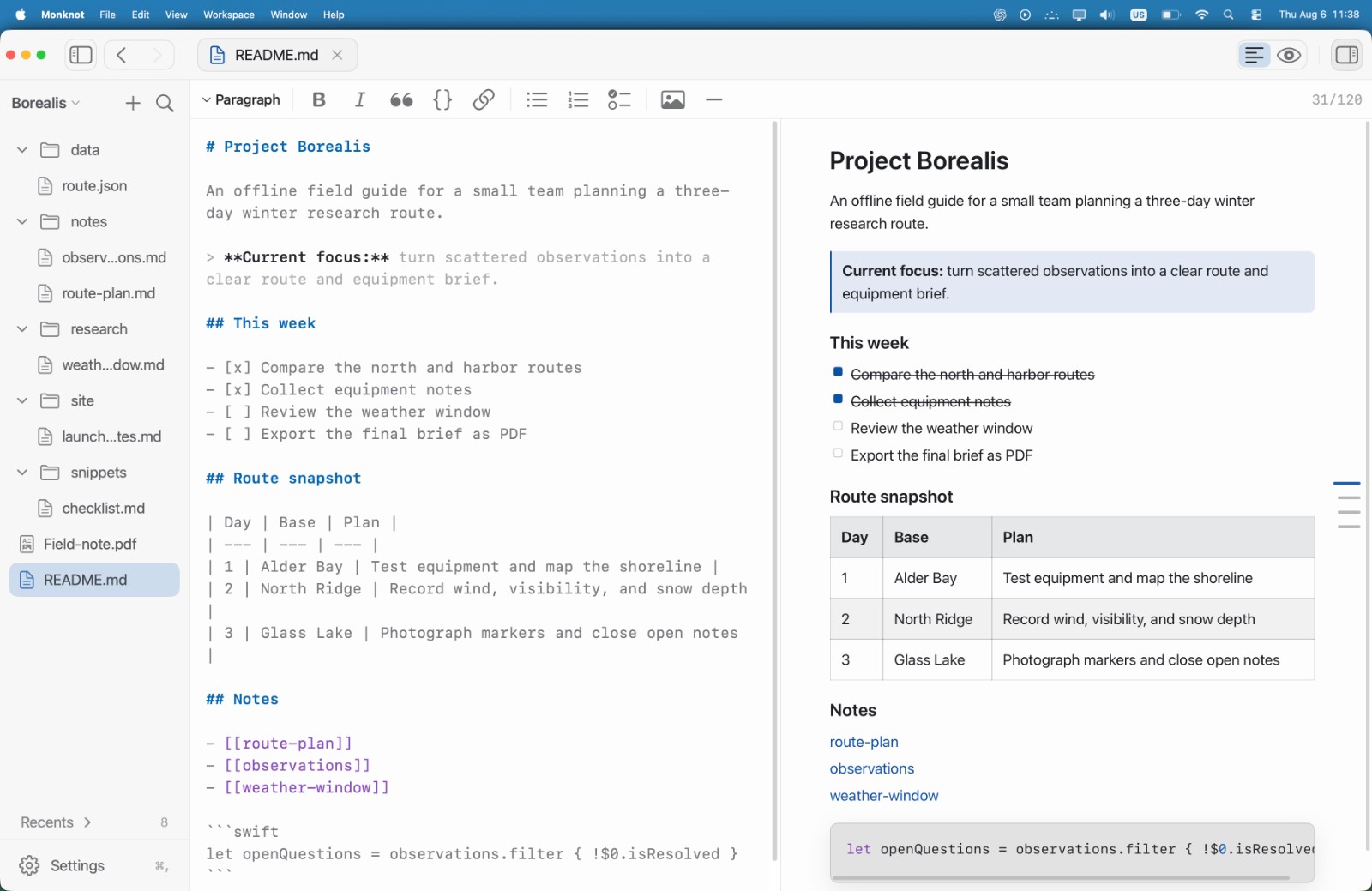The width and height of the screenshot is (1372, 891).
Task: Jump to the first outline marker
Action: pos(1347,484)
